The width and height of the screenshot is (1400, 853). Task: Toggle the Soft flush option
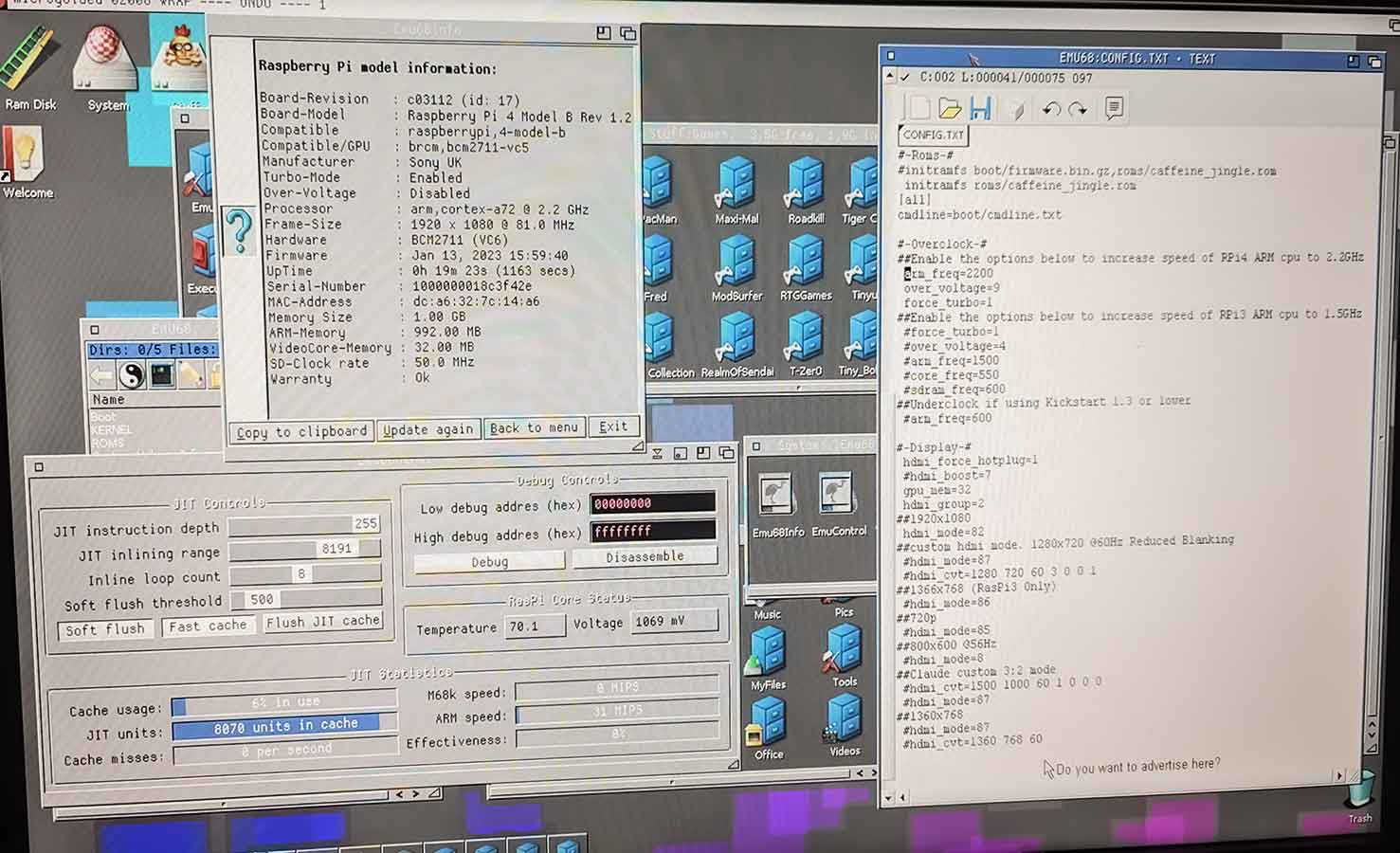coord(104,629)
